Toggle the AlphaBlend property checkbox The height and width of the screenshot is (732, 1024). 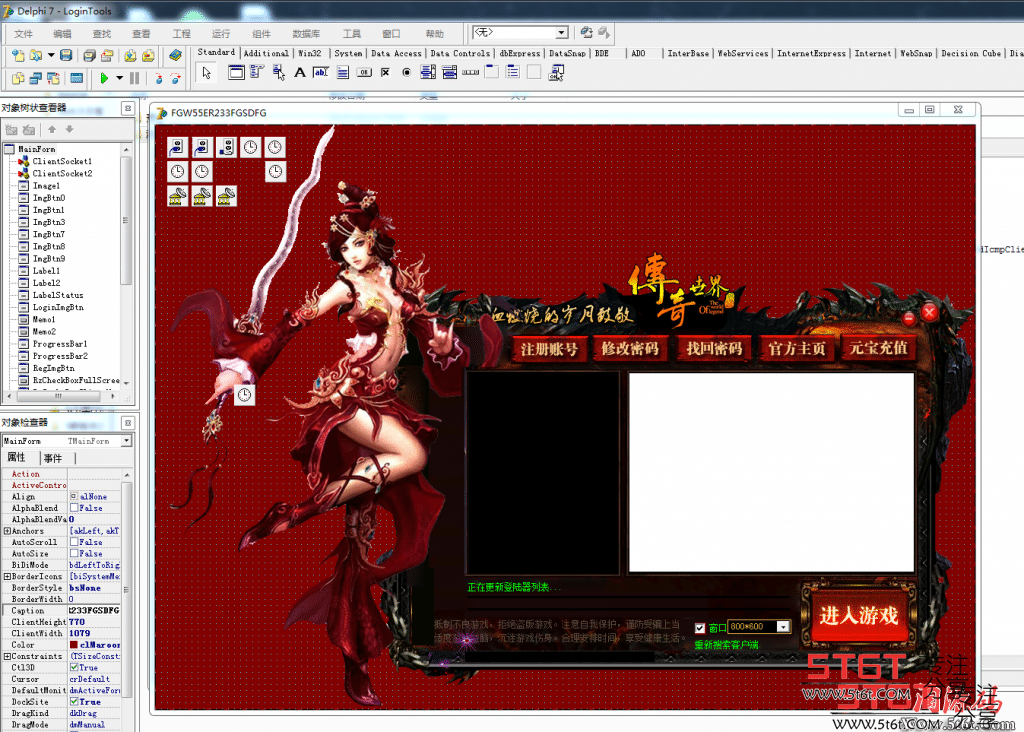[74, 508]
